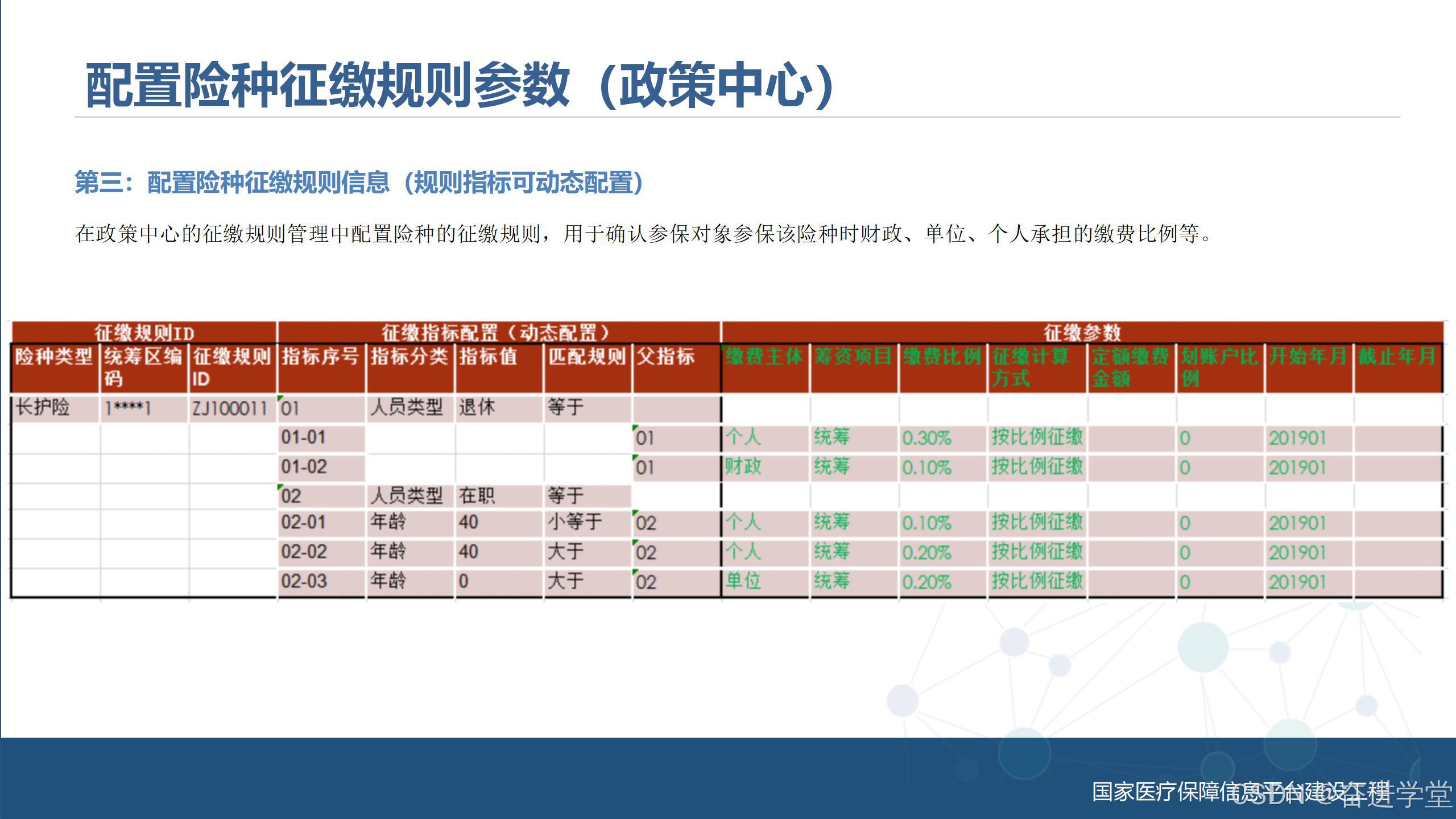Click the 匹配规则 column header
The width and height of the screenshot is (1456, 819).
(x=586, y=357)
